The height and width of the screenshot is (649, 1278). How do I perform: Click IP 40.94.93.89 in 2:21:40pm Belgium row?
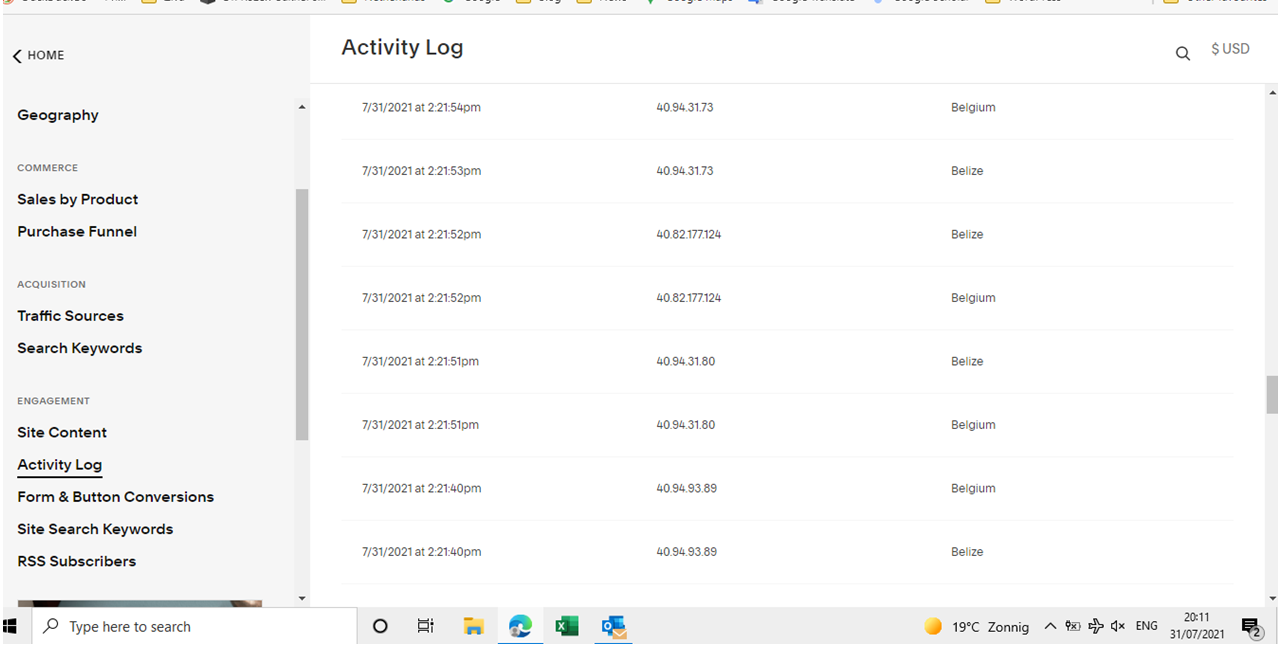pyautogui.click(x=687, y=488)
